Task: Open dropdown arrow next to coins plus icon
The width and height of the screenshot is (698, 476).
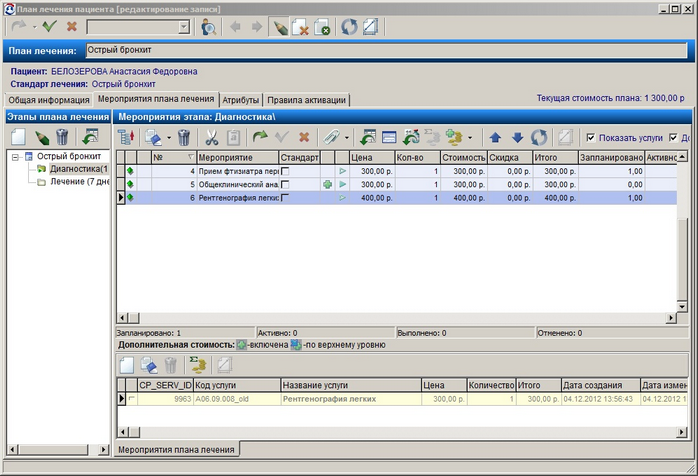Action: (470, 138)
